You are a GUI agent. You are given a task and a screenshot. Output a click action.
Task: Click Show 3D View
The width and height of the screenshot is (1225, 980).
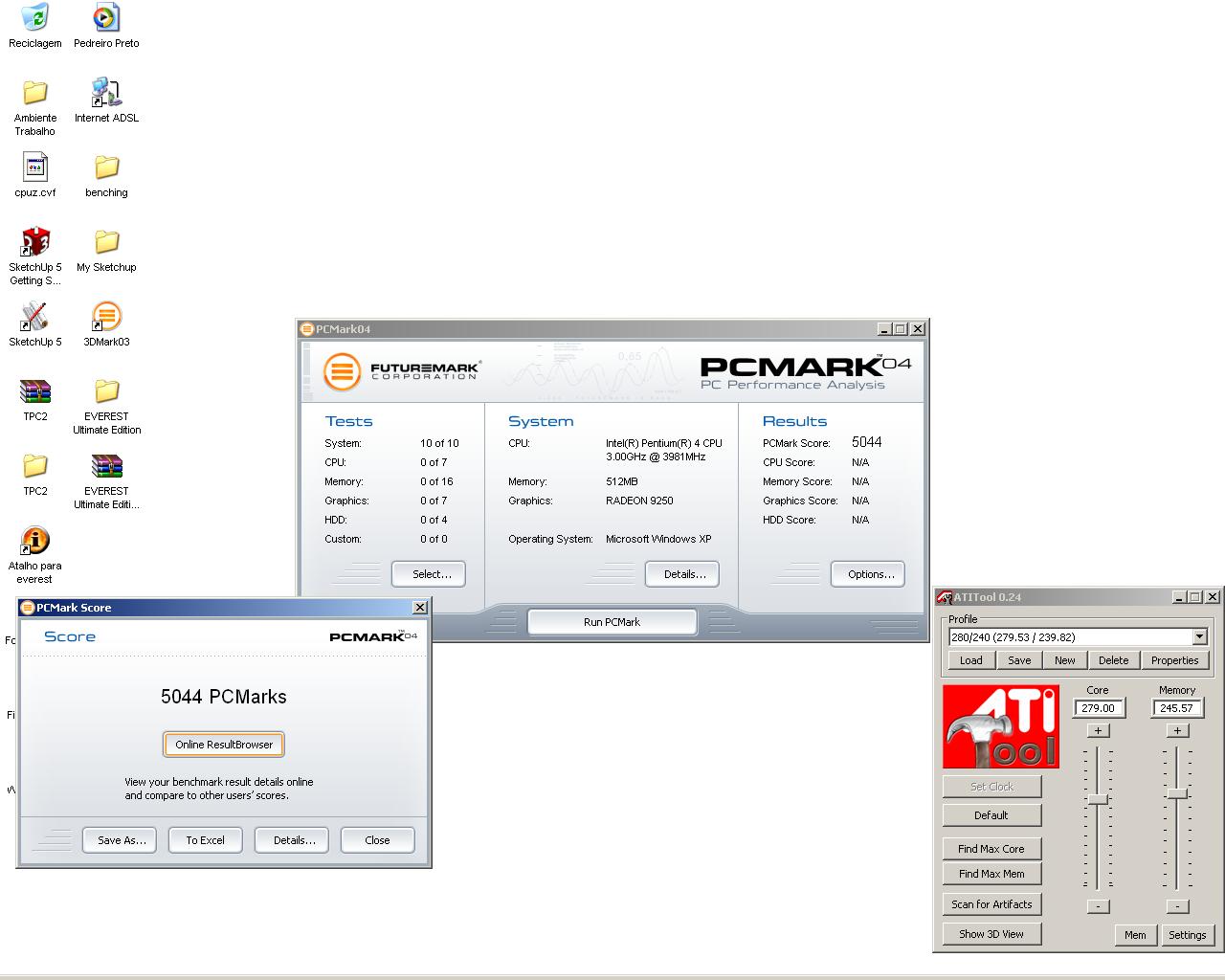tap(991, 934)
